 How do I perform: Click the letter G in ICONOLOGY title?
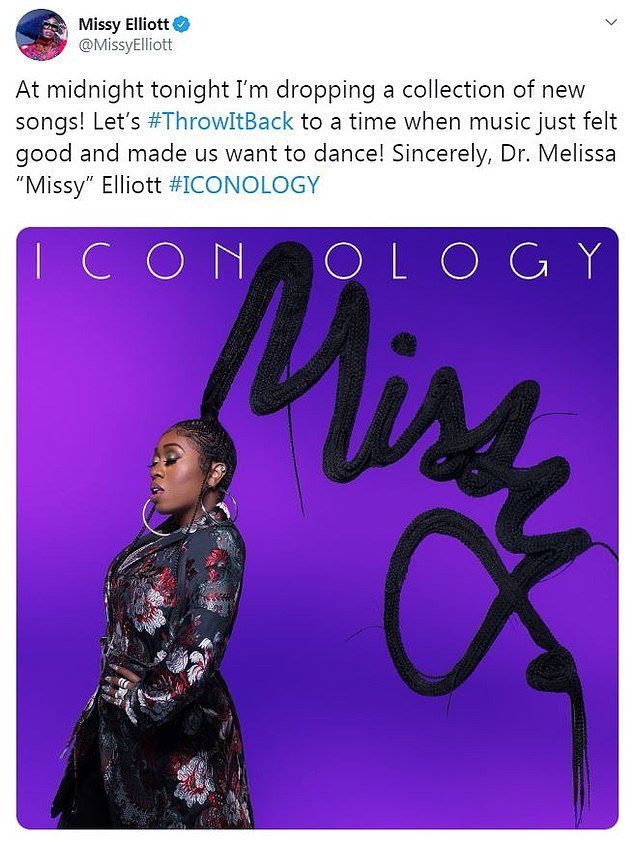528,261
